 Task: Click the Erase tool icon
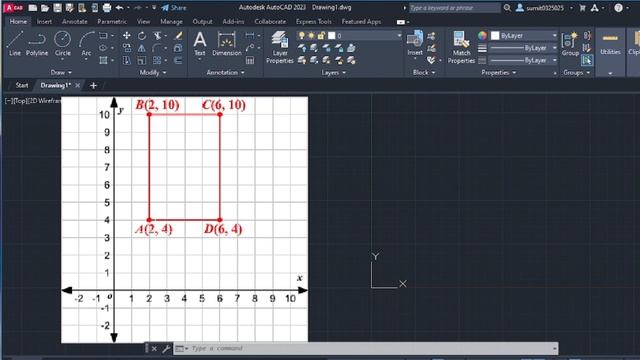tap(178, 36)
